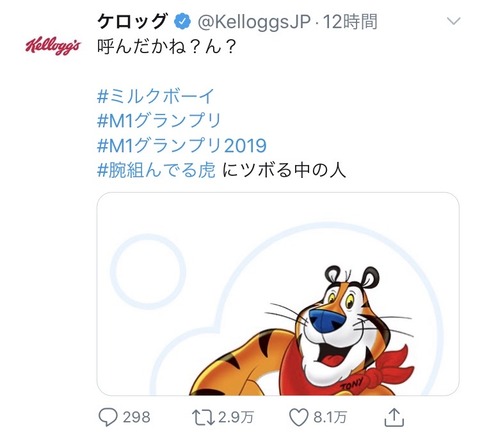
Task: Click the tweet text 呼んだかね？ん？
Action: click(167, 47)
